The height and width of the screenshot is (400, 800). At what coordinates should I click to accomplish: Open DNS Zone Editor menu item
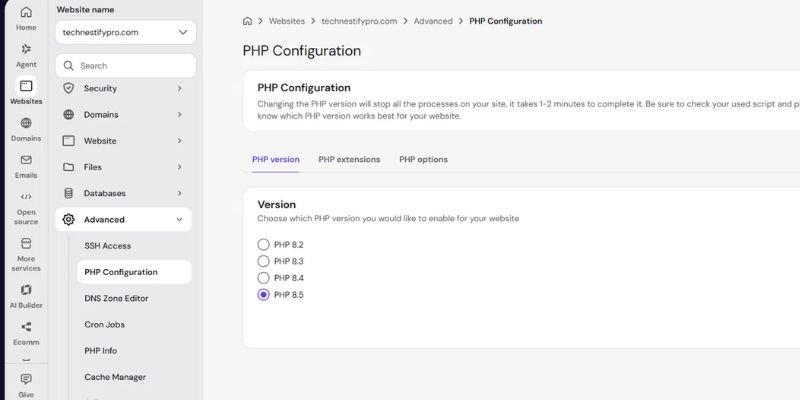point(116,298)
